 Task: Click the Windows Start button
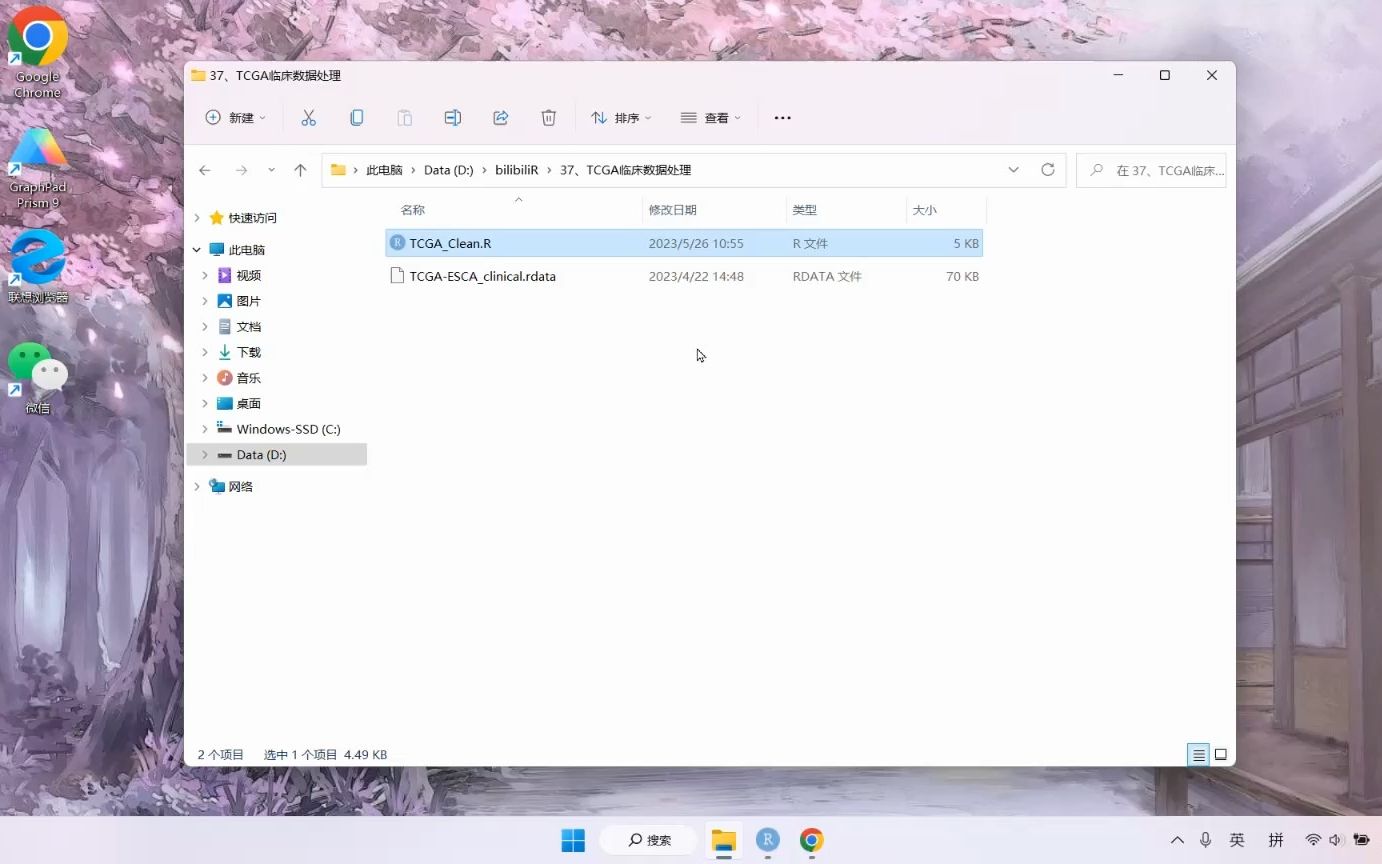(x=573, y=840)
